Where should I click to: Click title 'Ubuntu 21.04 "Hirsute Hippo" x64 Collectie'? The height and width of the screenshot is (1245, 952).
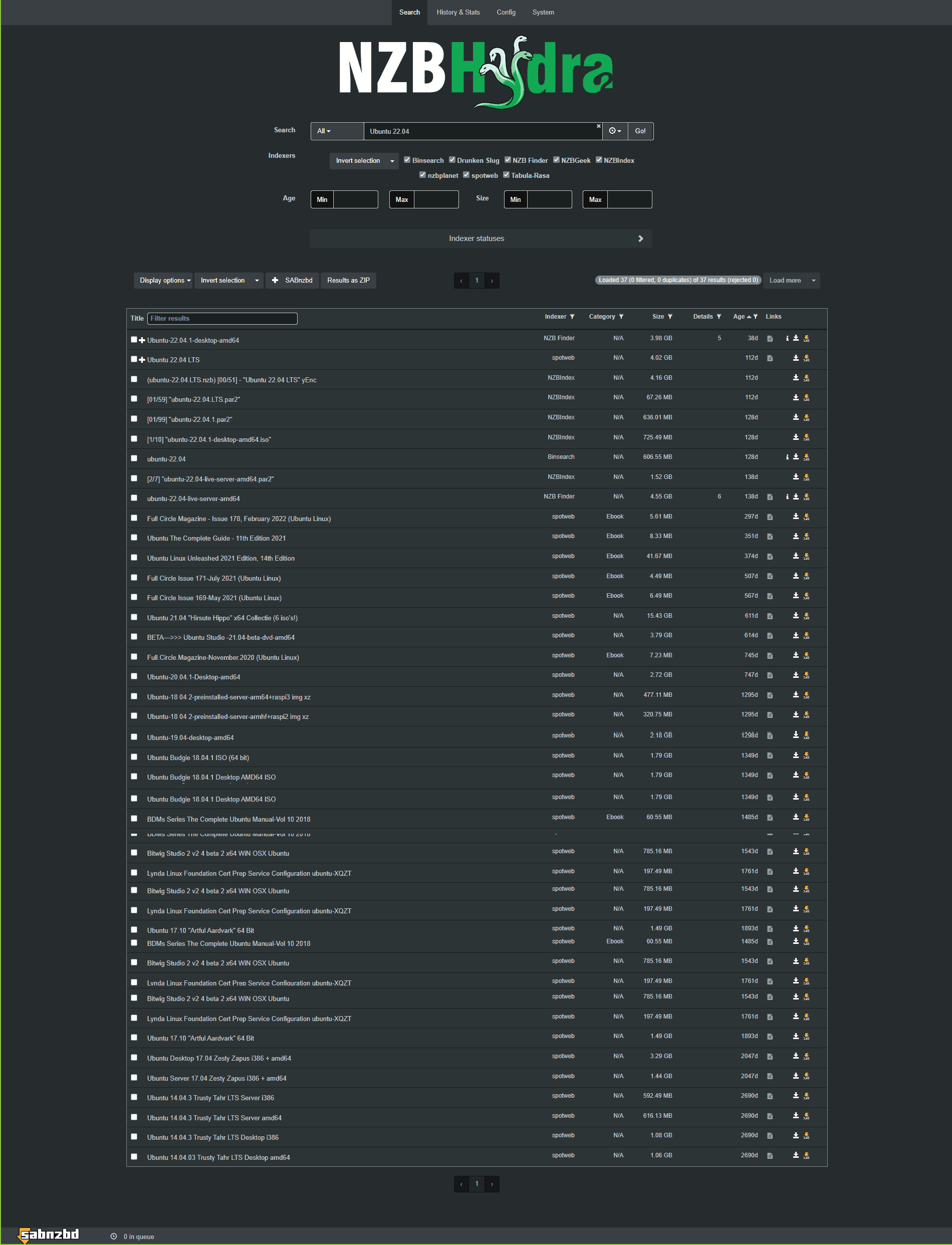coord(222,618)
